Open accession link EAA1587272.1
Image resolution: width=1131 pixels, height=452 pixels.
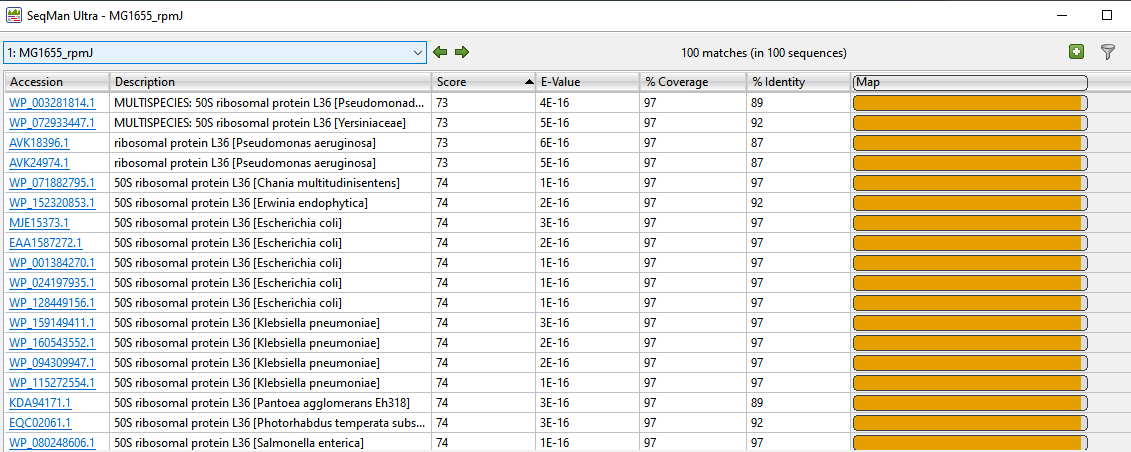pos(45,242)
